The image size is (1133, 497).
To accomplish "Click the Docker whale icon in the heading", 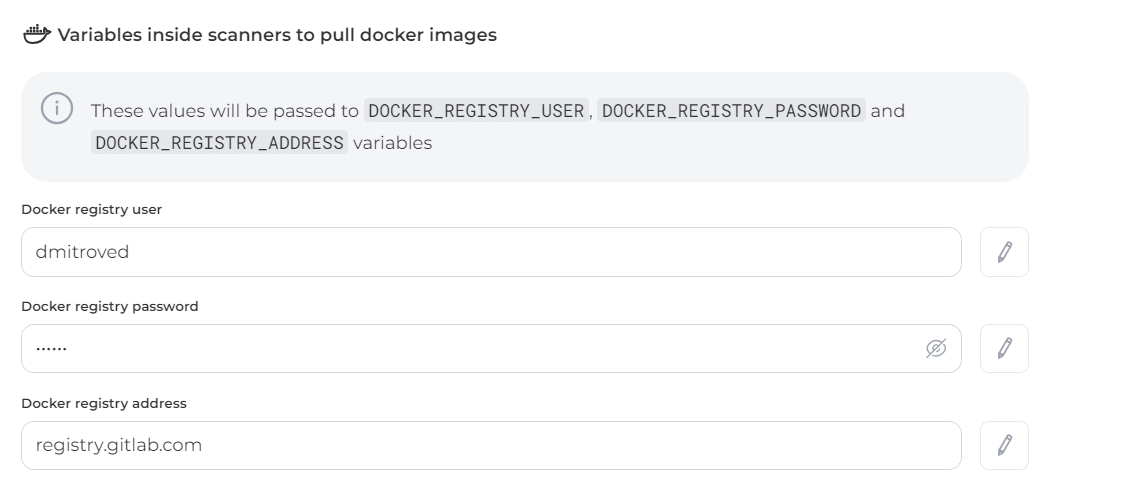I will pos(36,35).
